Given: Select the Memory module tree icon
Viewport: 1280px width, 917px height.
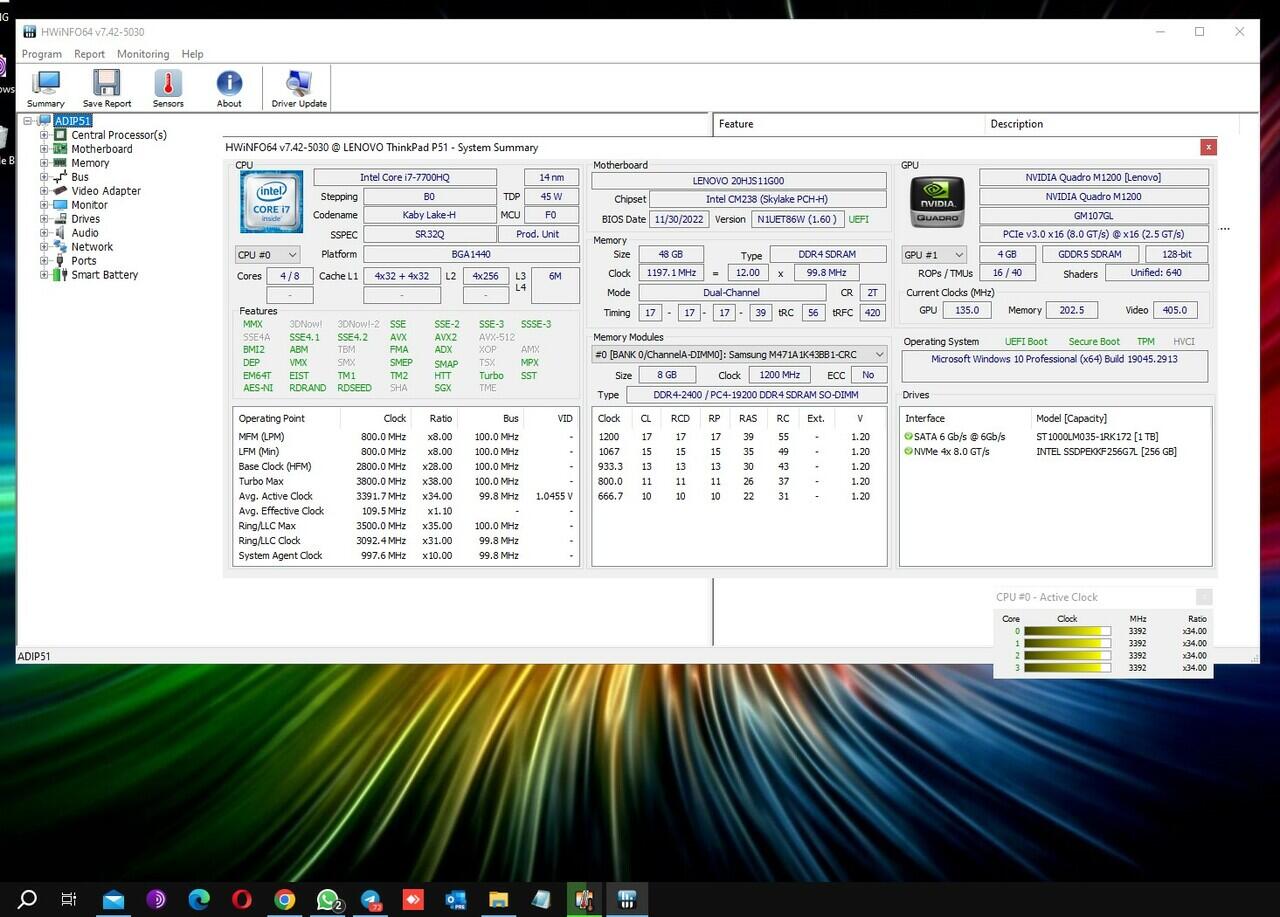Looking at the screenshot, I should coord(60,163).
